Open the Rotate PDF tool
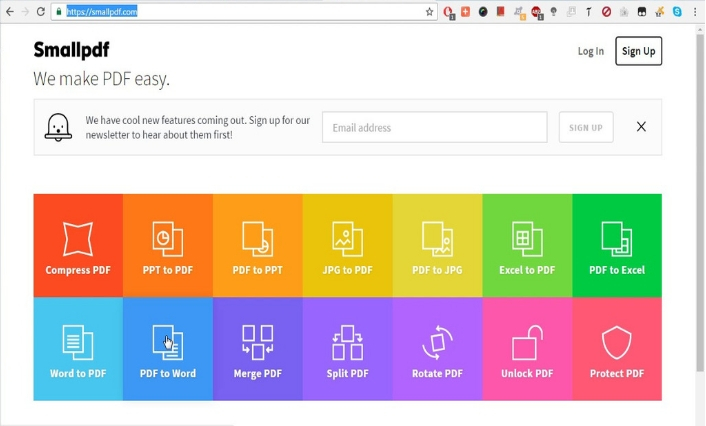The image size is (706, 426). pos(437,349)
